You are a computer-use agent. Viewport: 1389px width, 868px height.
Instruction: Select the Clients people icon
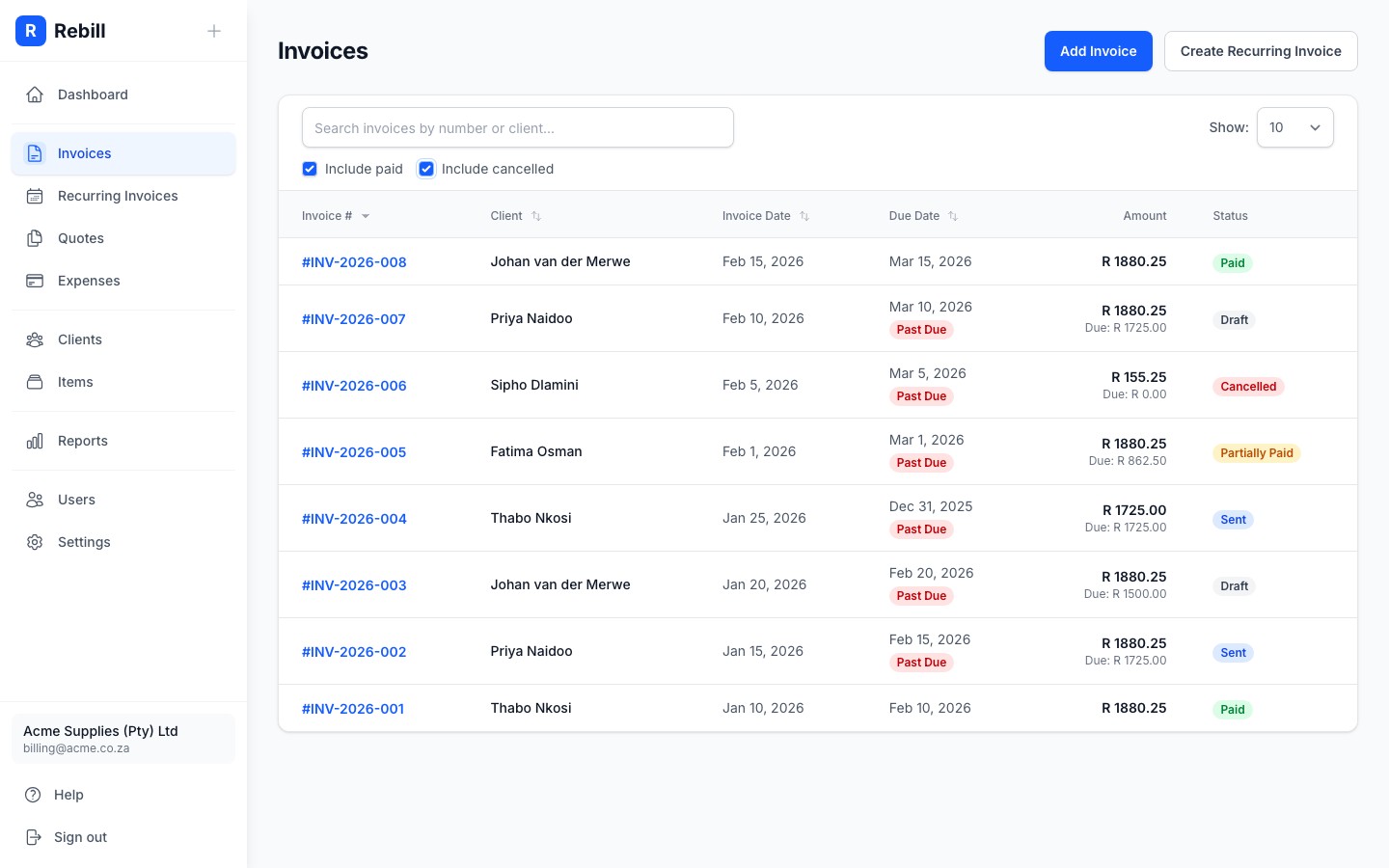[35, 339]
